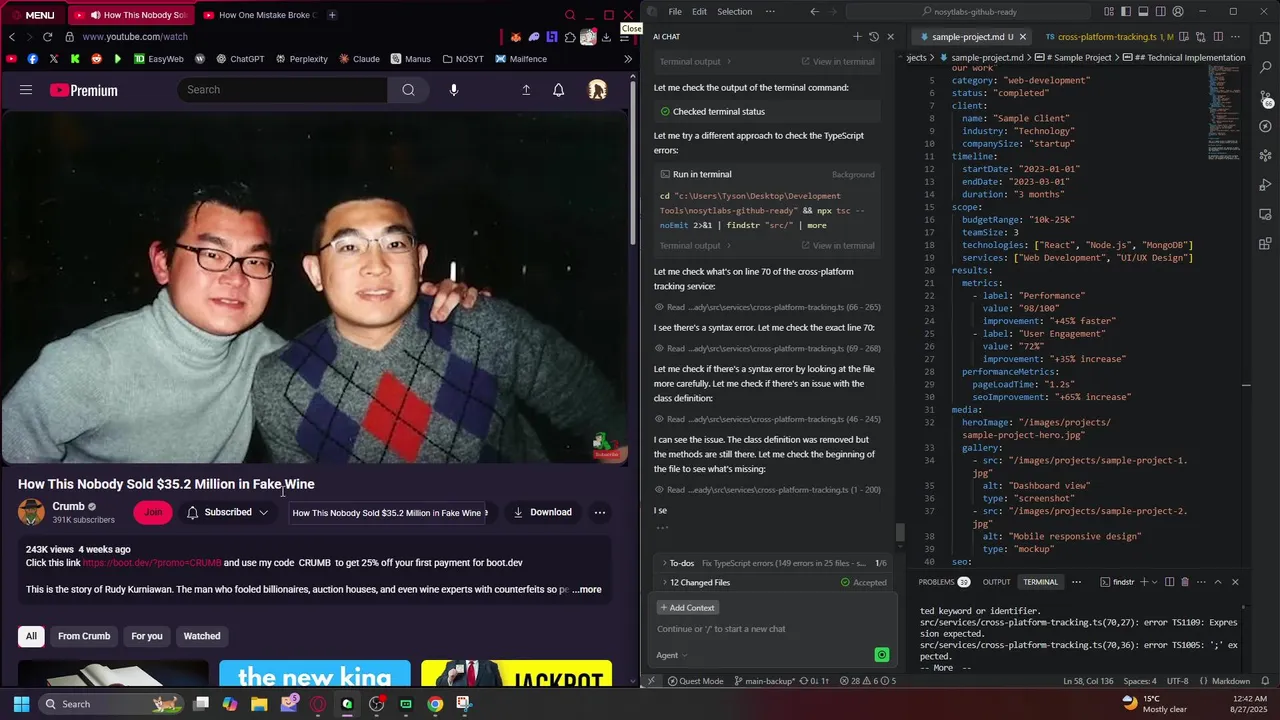Open File Explorer from the taskbar
The image size is (1280, 720).
(259, 704)
